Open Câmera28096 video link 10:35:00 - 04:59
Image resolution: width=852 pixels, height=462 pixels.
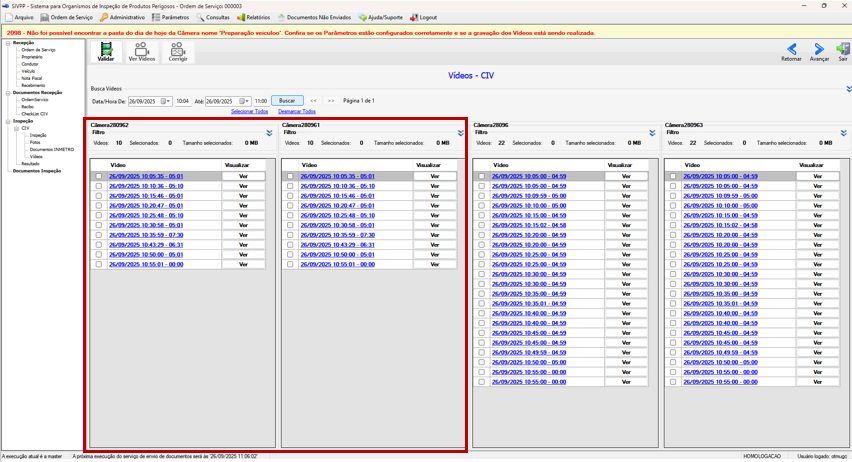click(529, 294)
